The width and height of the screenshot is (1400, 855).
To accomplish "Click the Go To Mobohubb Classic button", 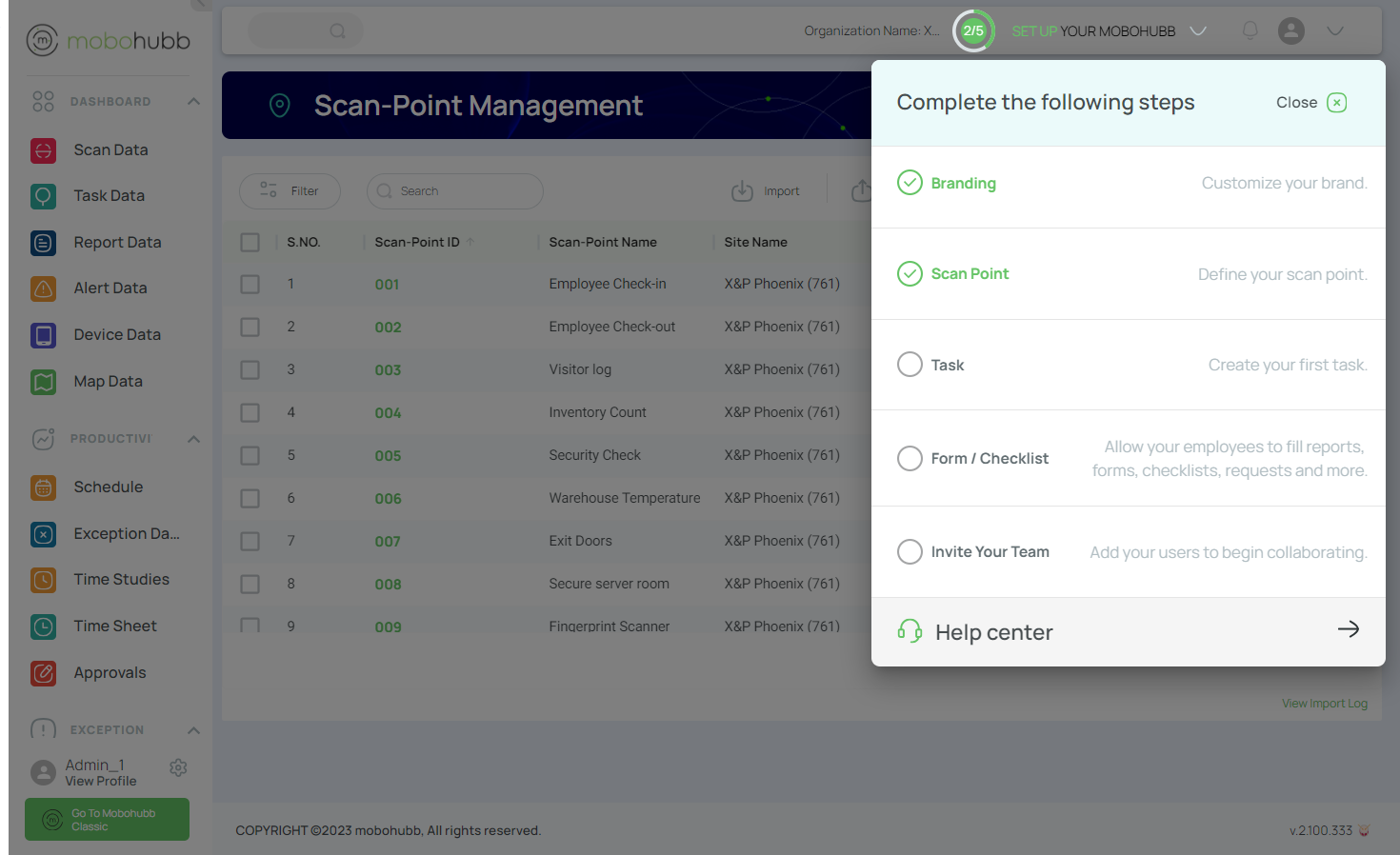I will tap(106, 819).
